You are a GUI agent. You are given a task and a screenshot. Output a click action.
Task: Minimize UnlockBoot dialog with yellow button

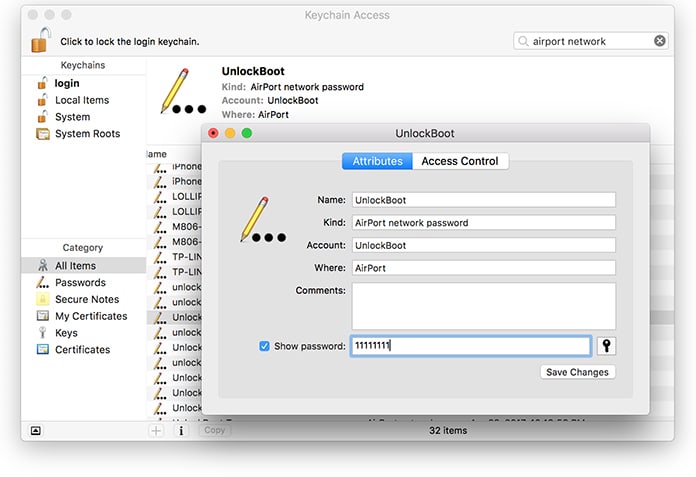point(230,133)
